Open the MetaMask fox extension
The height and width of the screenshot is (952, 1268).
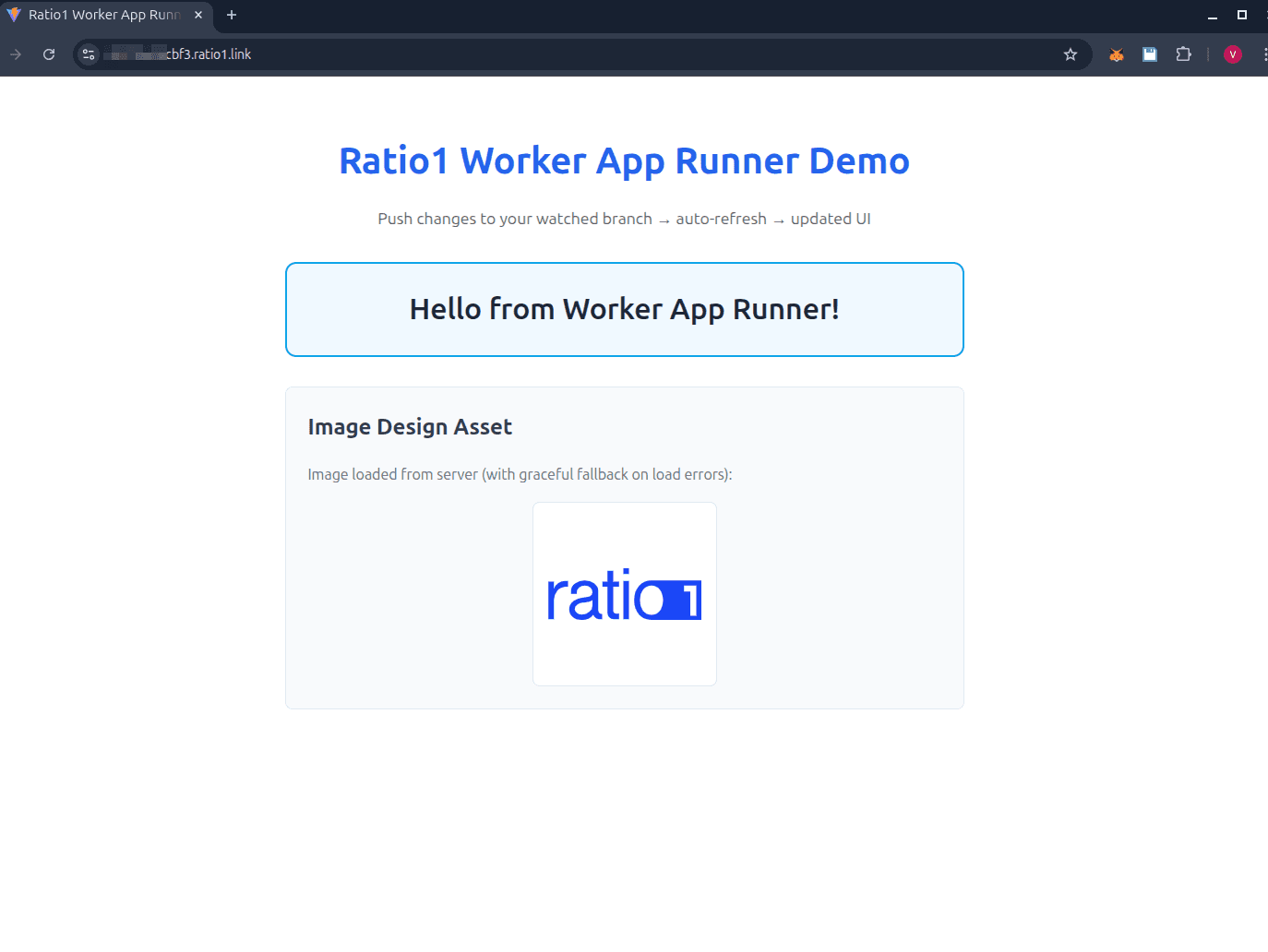pyautogui.click(x=1117, y=54)
